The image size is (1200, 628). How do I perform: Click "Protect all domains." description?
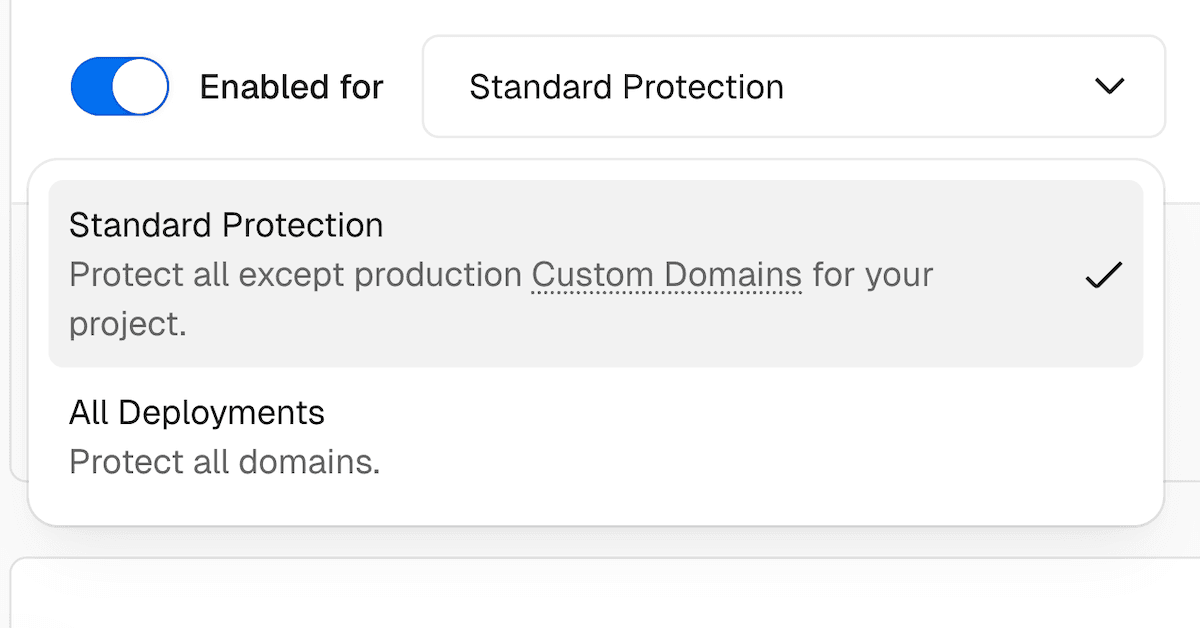point(224,462)
